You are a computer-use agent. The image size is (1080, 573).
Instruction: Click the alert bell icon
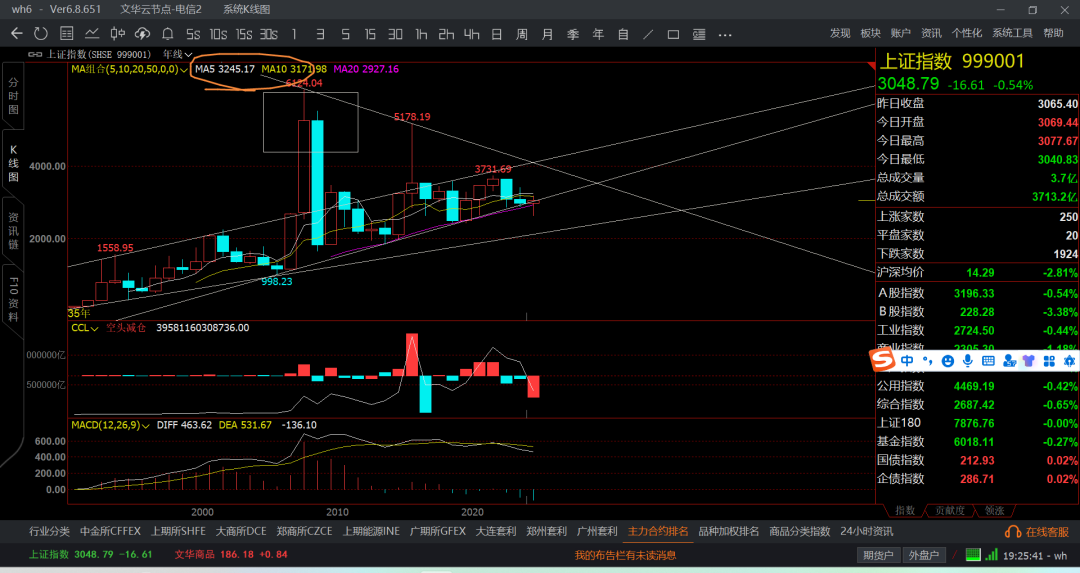pos(167,34)
